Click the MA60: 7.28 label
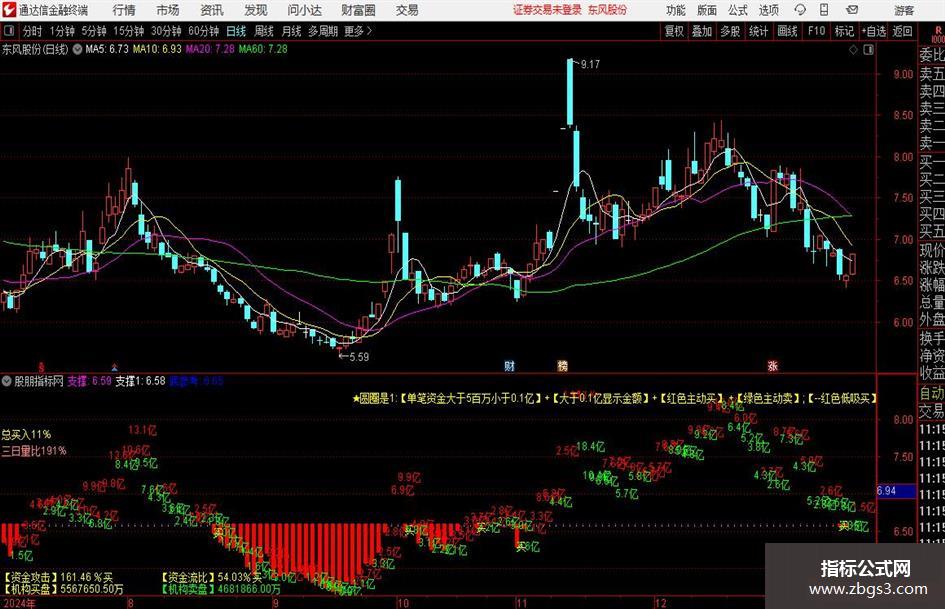 (263, 49)
